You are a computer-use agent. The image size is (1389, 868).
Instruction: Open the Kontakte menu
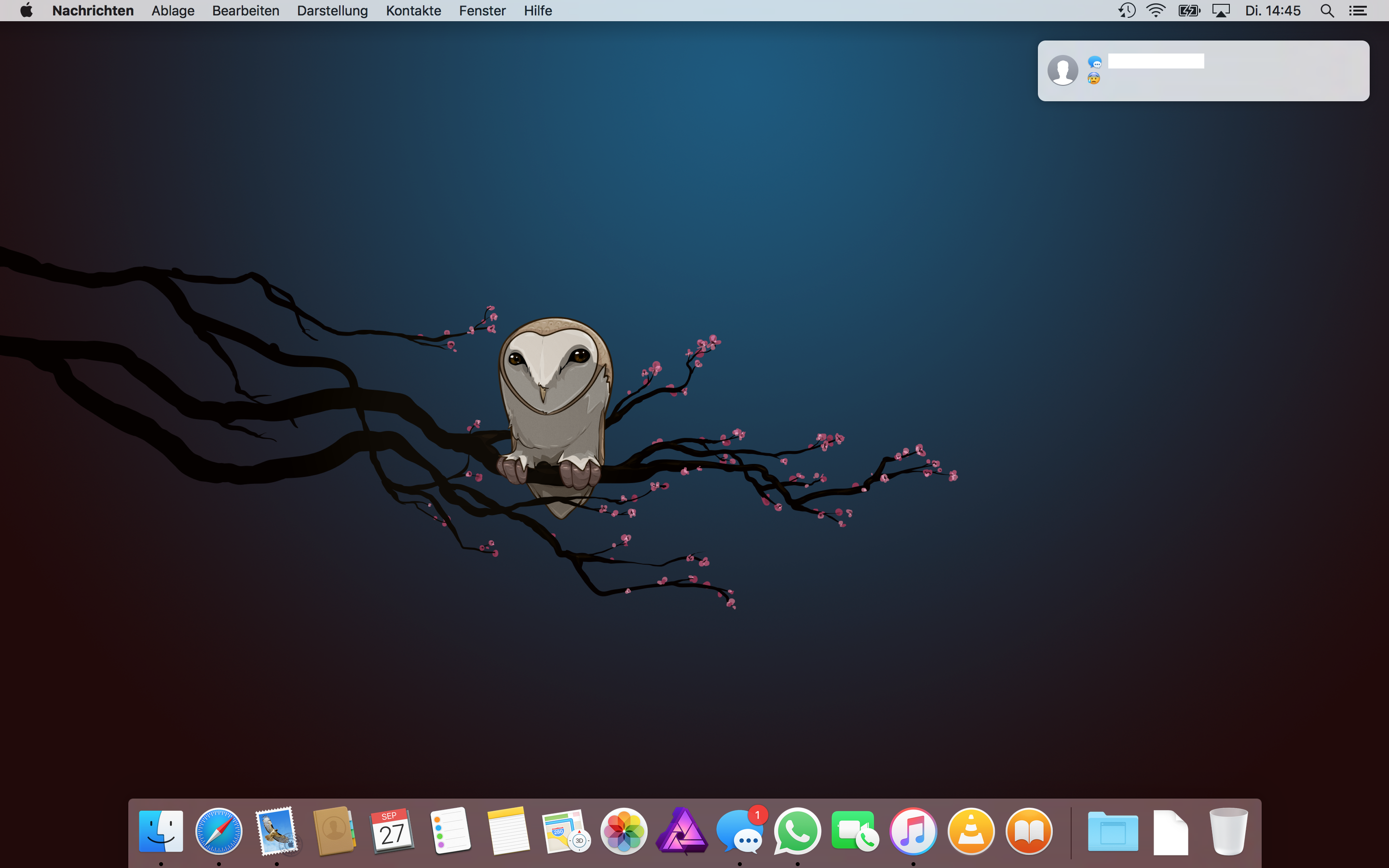click(413, 10)
